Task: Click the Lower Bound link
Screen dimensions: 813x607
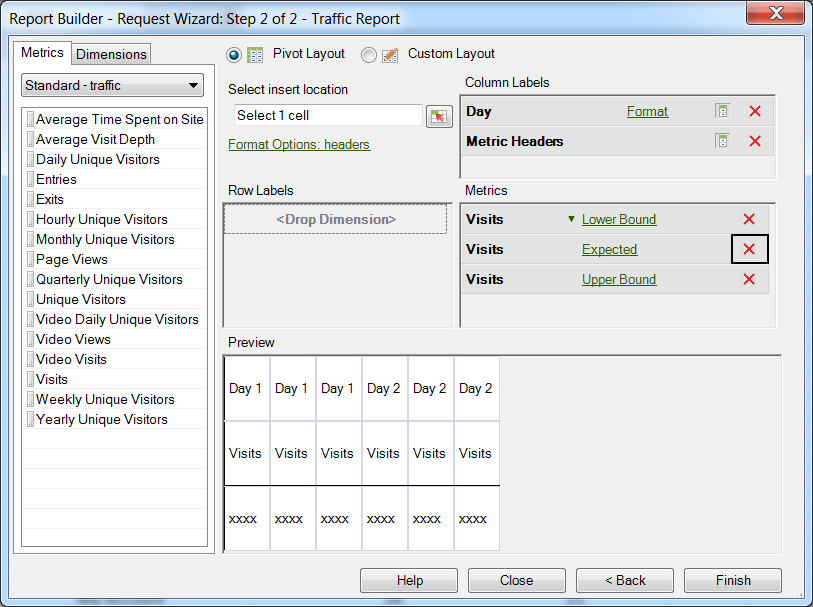Action: click(619, 220)
